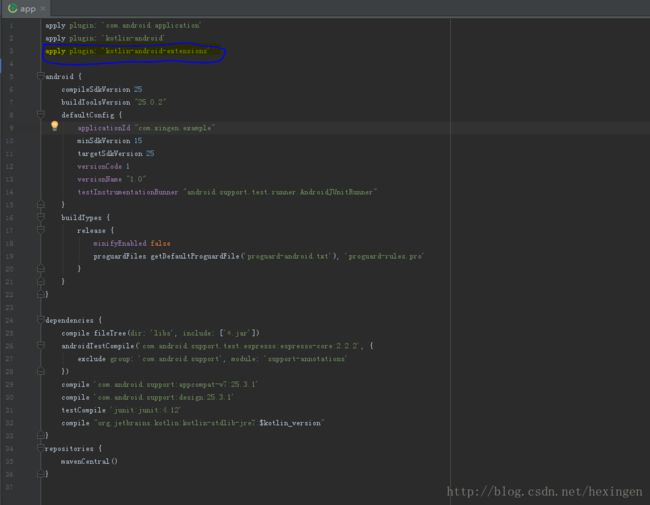Click the testInstrumentationRunner line
Screen dimensions: 650x505
click(227, 192)
